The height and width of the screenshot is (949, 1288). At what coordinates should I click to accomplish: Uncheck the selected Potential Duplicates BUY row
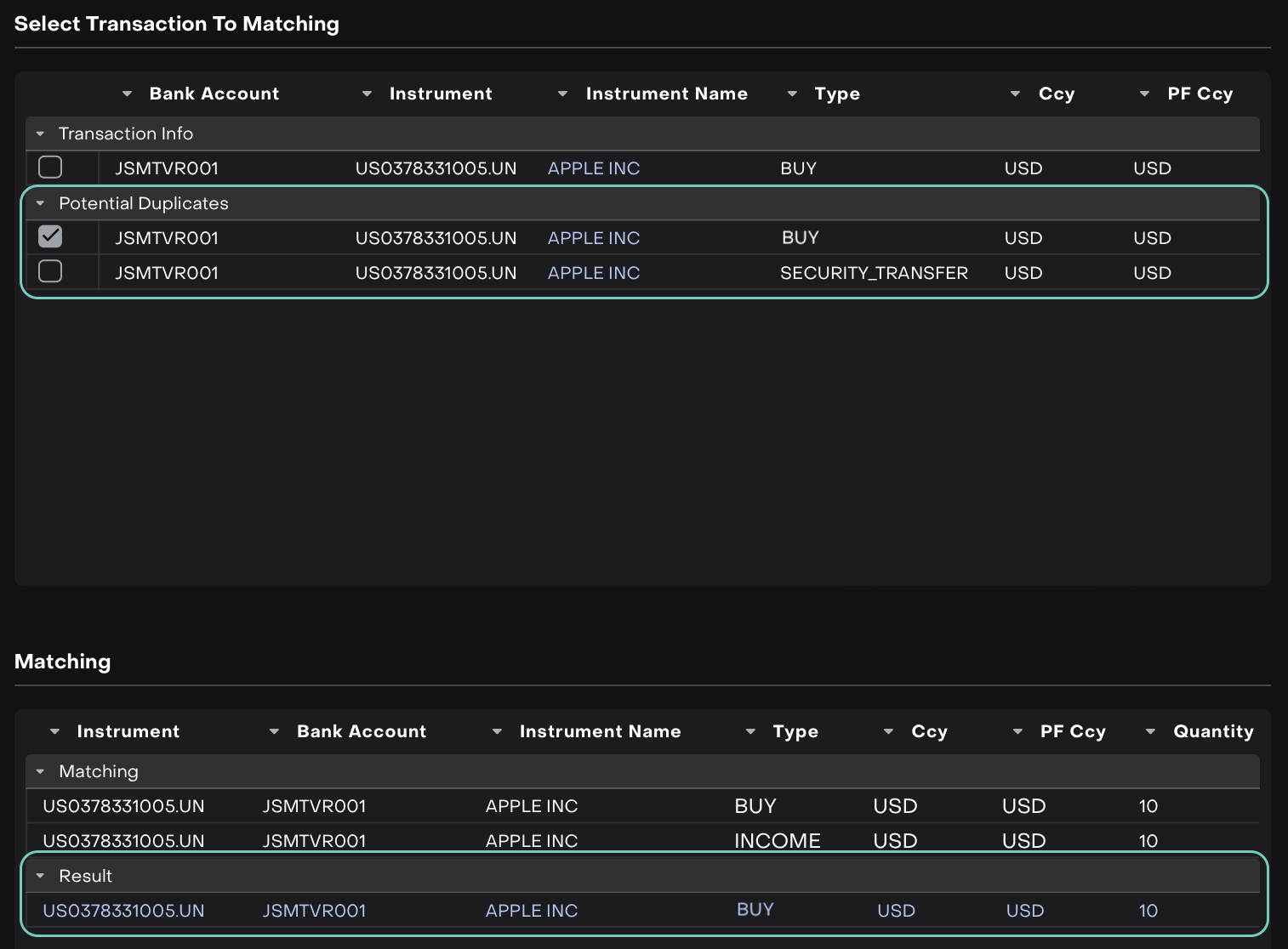[50, 236]
